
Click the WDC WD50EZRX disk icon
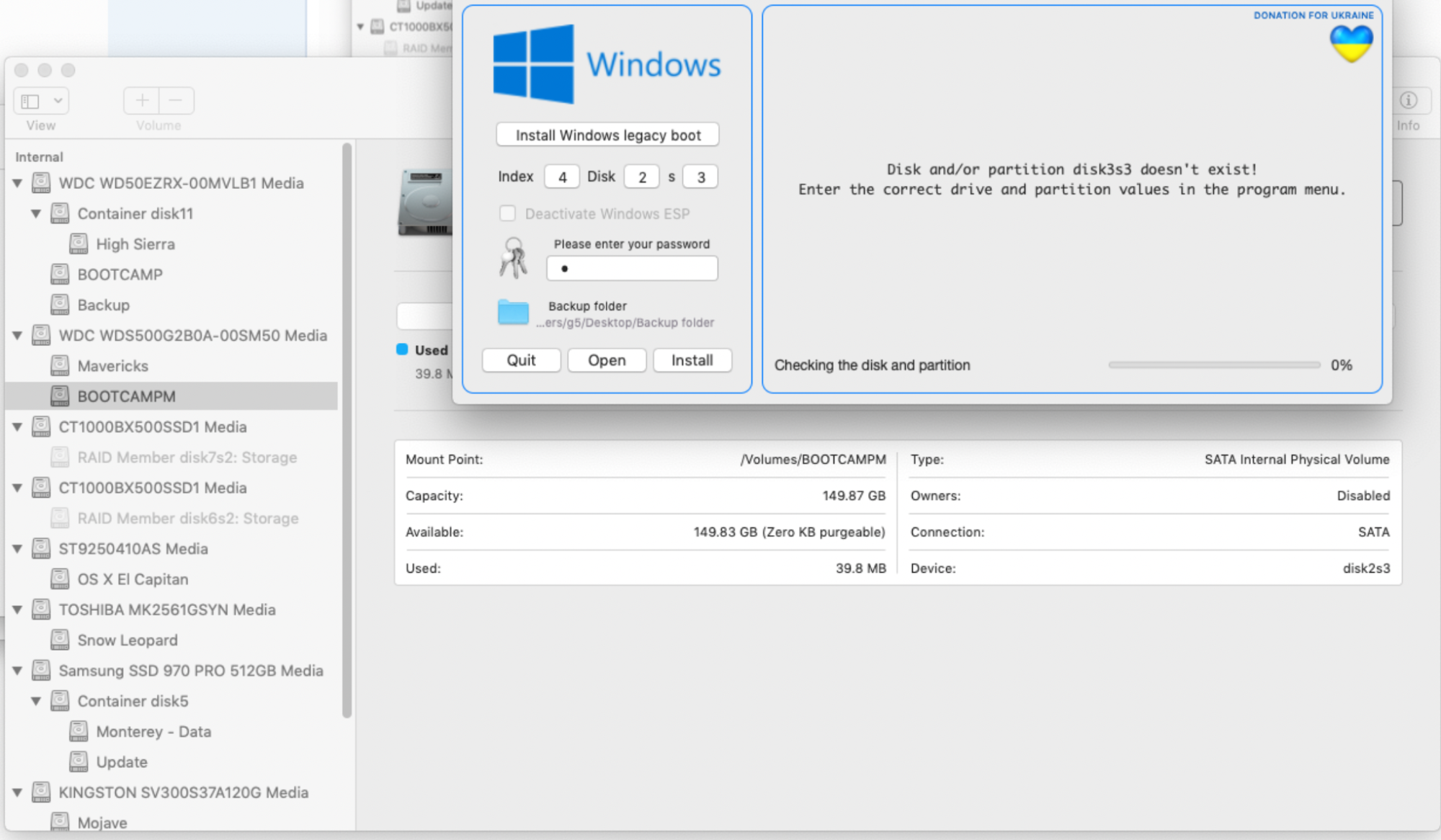tap(41, 183)
